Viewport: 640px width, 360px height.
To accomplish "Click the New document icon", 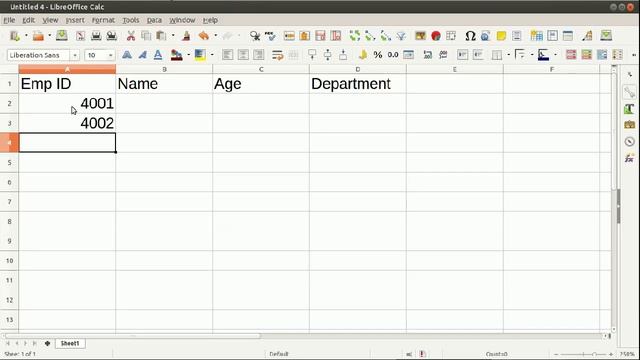I will pyautogui.click(x=15, y=36).
